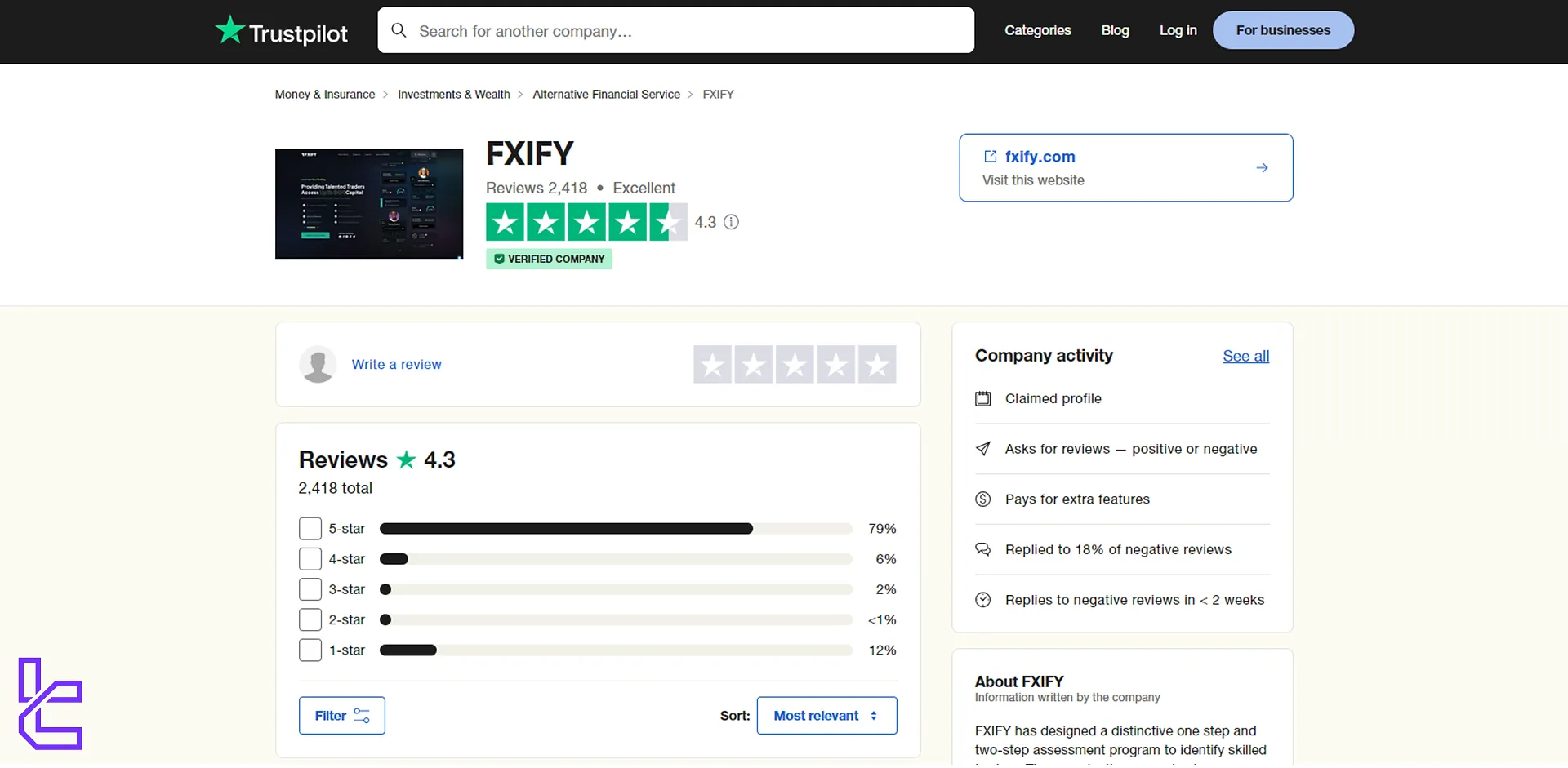
Task: Click the Trustpilot logo
Action: (x=280, y=31)
